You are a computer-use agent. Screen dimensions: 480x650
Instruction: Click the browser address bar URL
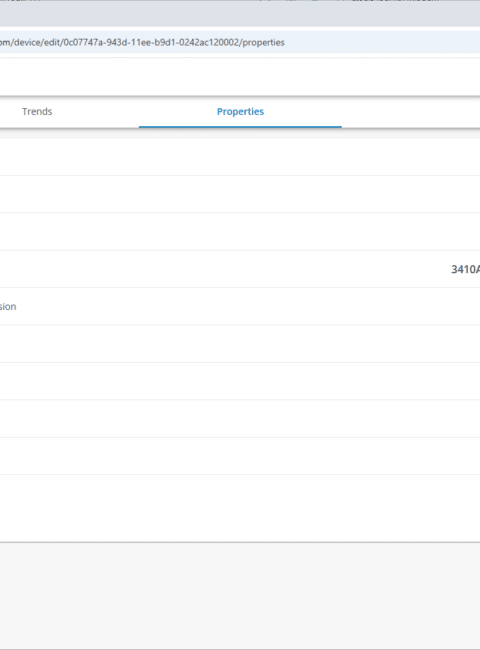coord(142,42)
